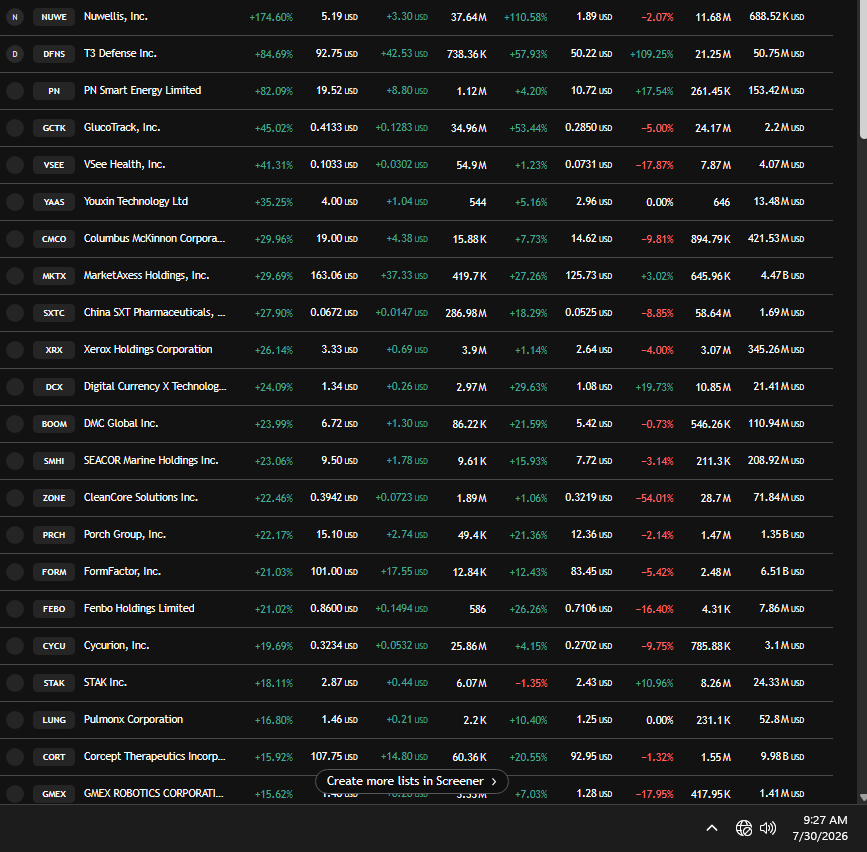867x852 pixels.
Task: Open Corcept Therapeutics Incorp... link
Action: pyautogui.click(x=154, y=756)
